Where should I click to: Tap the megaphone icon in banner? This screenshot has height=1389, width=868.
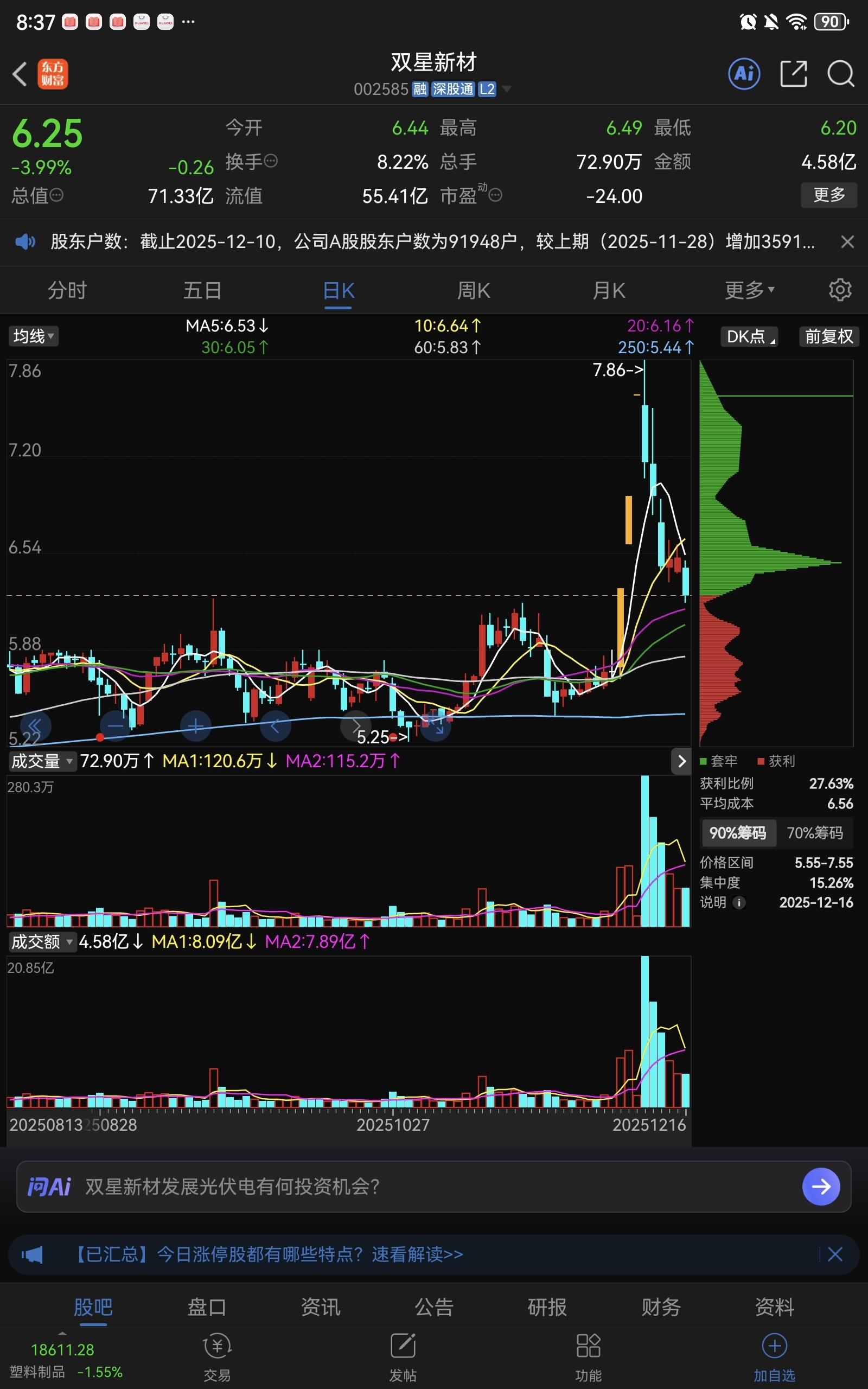tap(32, 1254)
